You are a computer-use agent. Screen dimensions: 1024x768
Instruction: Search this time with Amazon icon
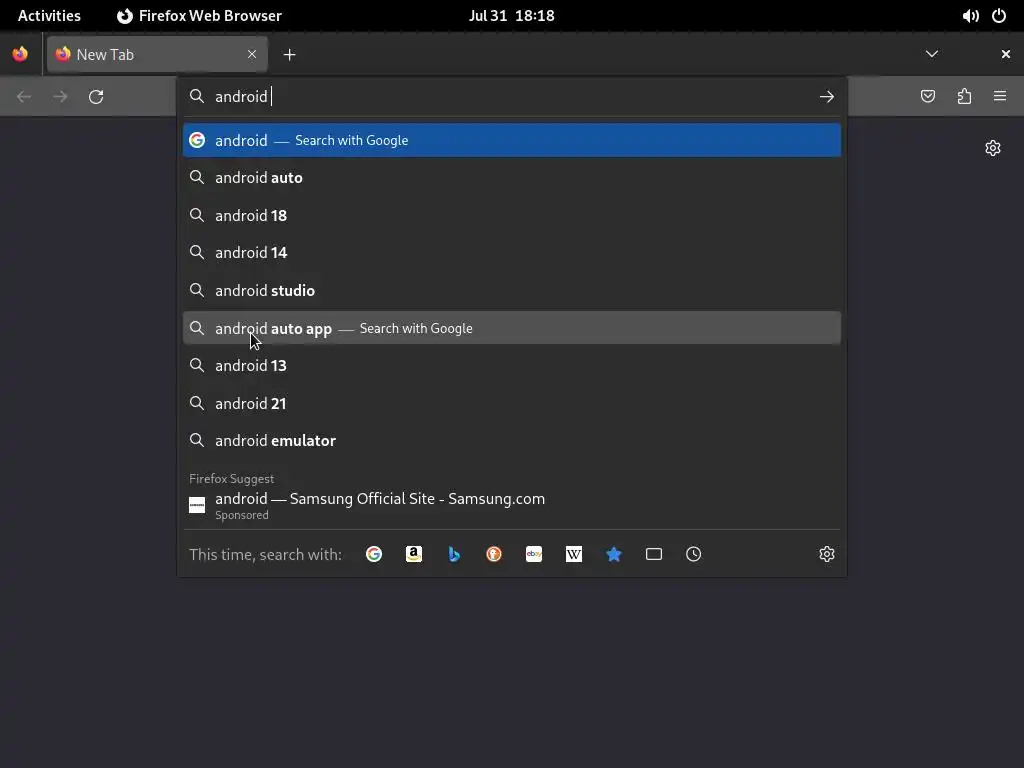tap(413, 554)
